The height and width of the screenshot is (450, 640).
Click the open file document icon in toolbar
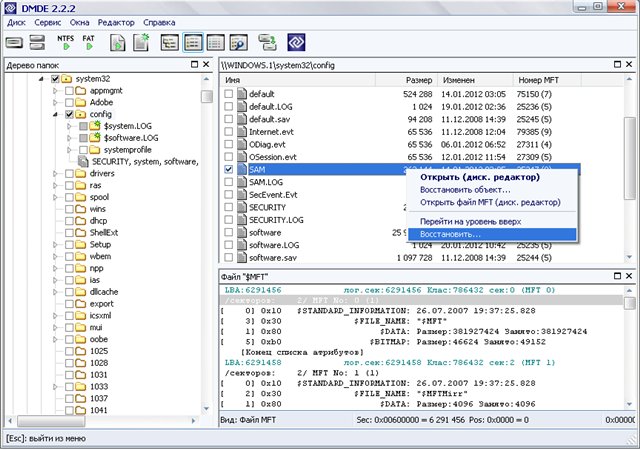click(118, 42)
